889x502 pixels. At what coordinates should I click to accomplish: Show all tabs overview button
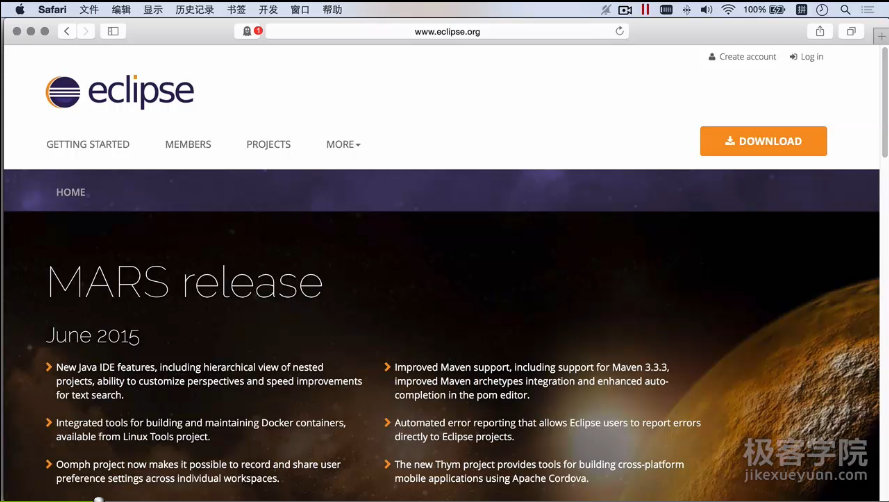tap(851, 31)
